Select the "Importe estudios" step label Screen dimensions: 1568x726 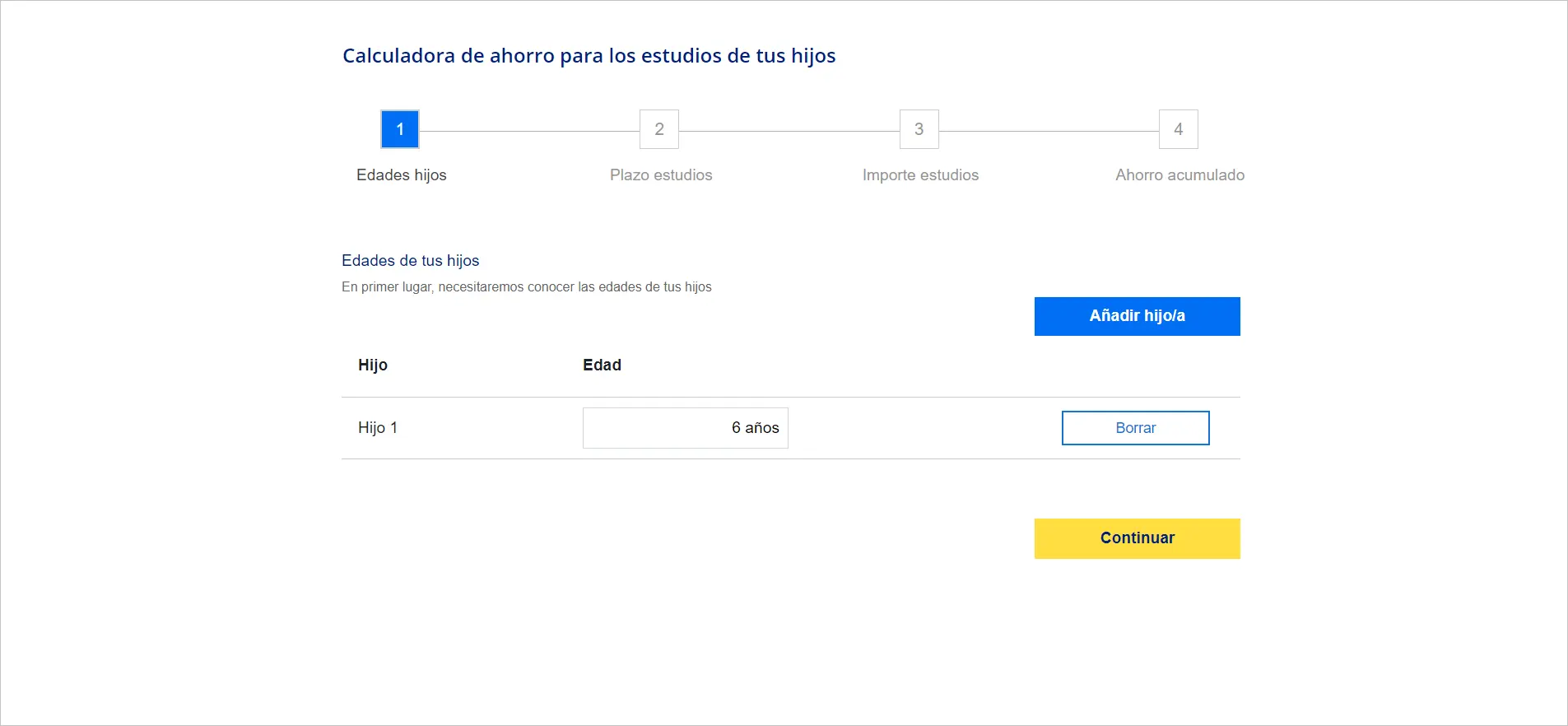click(x=920, y=175)
